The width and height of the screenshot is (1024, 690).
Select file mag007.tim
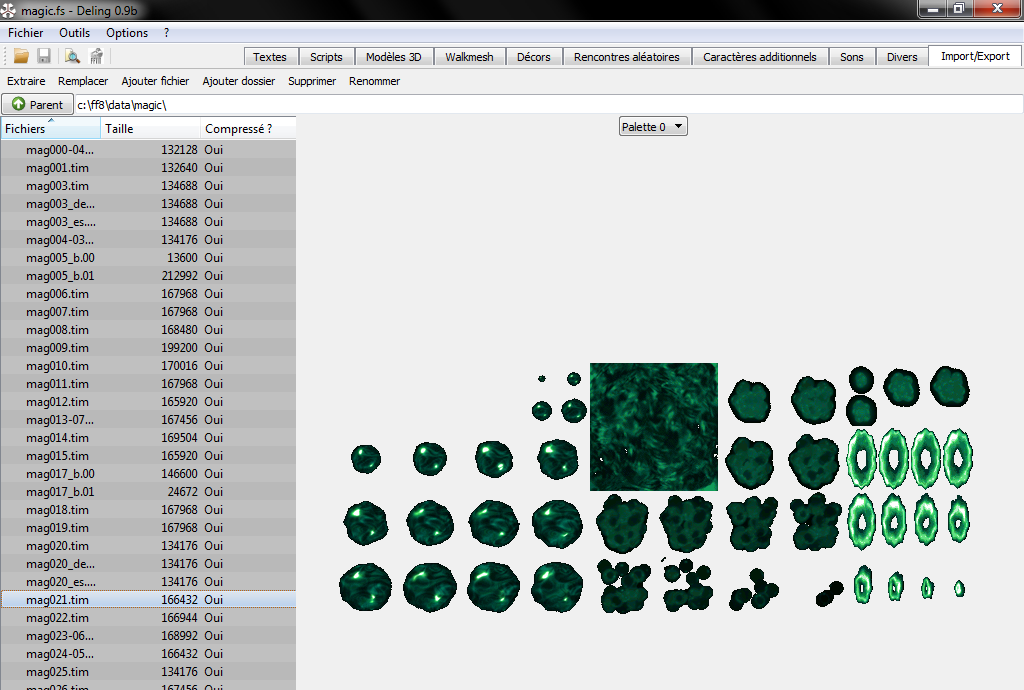[x=148, y=311]
